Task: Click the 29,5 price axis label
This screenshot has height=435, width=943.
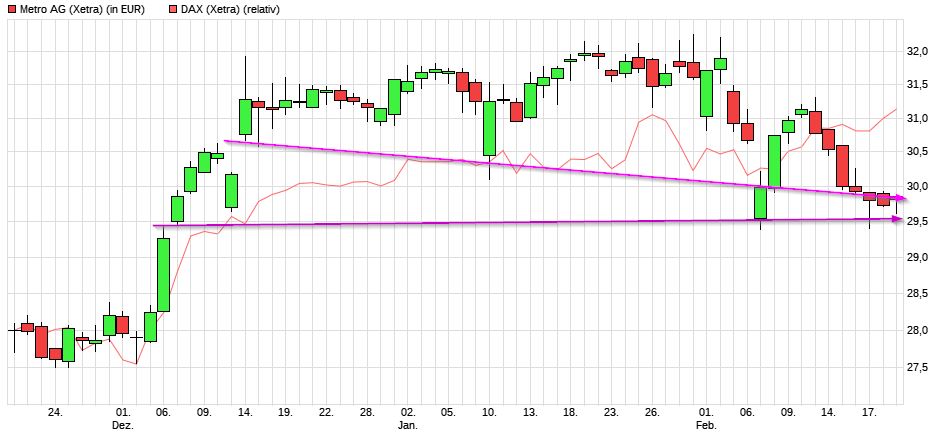Action: pos(919,222)
